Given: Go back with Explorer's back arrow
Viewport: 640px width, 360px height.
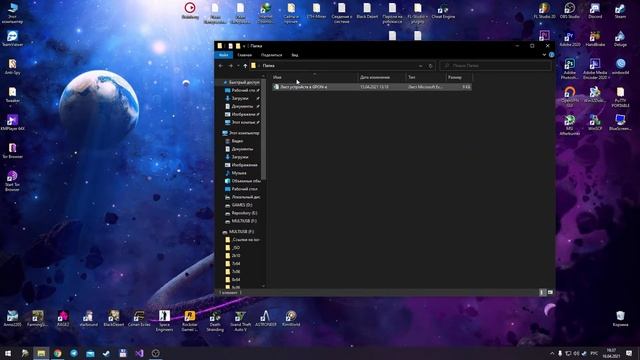Looking at the screenshot, I should (x=221, y=66).
